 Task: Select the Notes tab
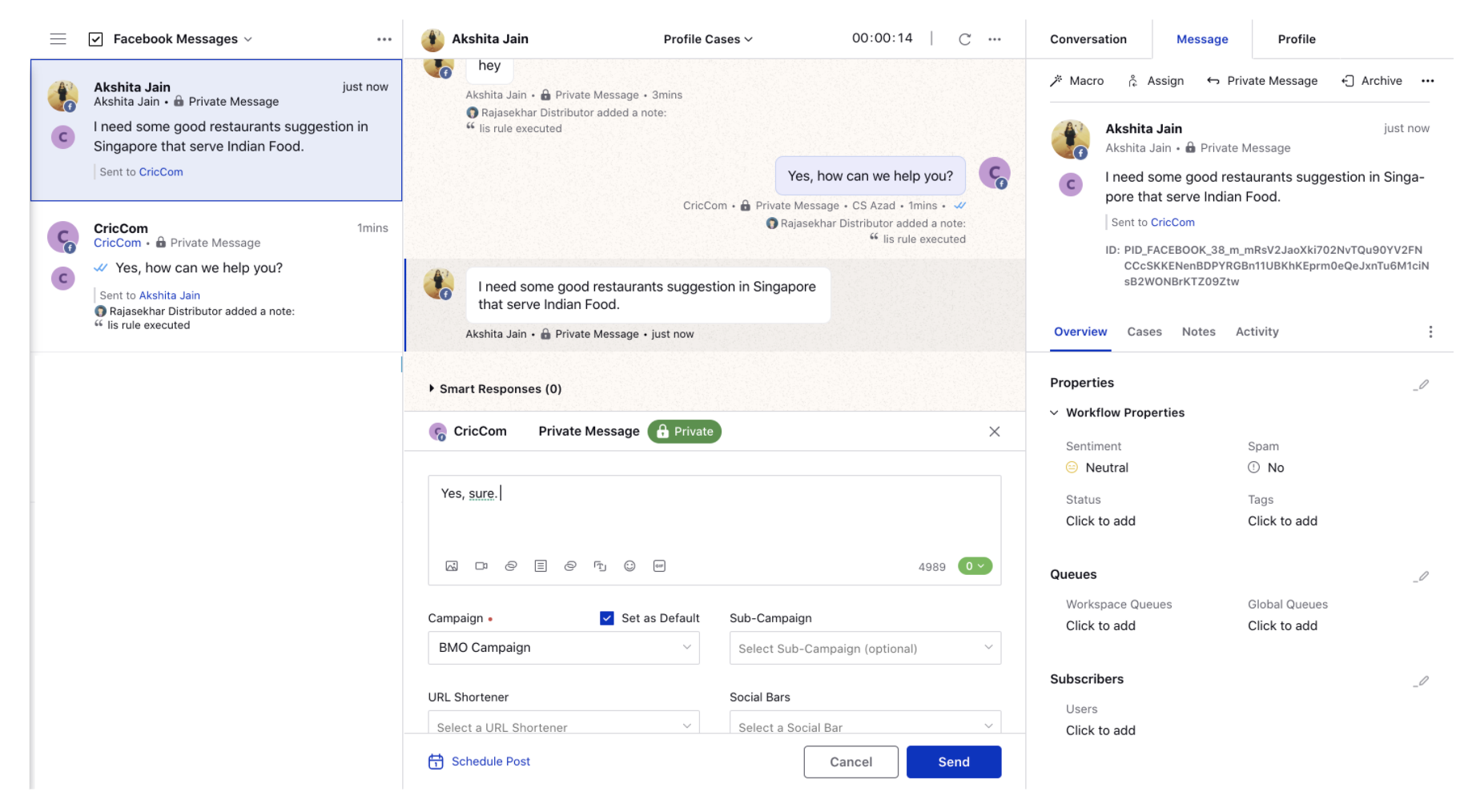click(x=1198, y=332)
